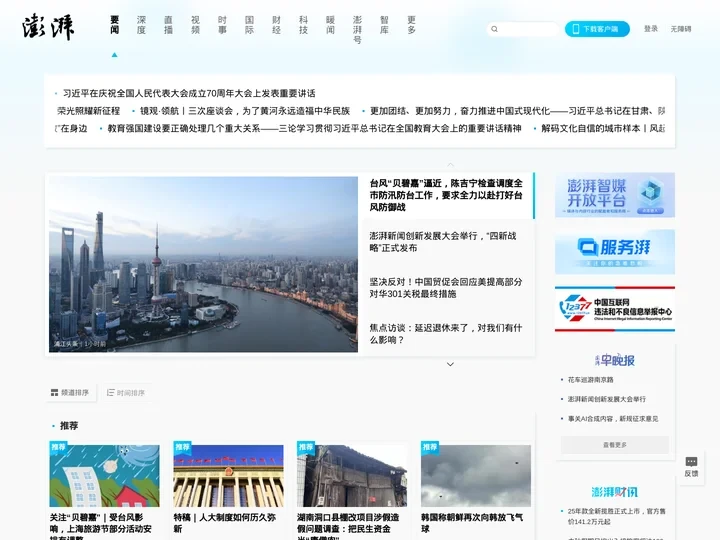
Task: Click the 推荐 section heading
Action: pyautogui.click(x=69, y=426)
